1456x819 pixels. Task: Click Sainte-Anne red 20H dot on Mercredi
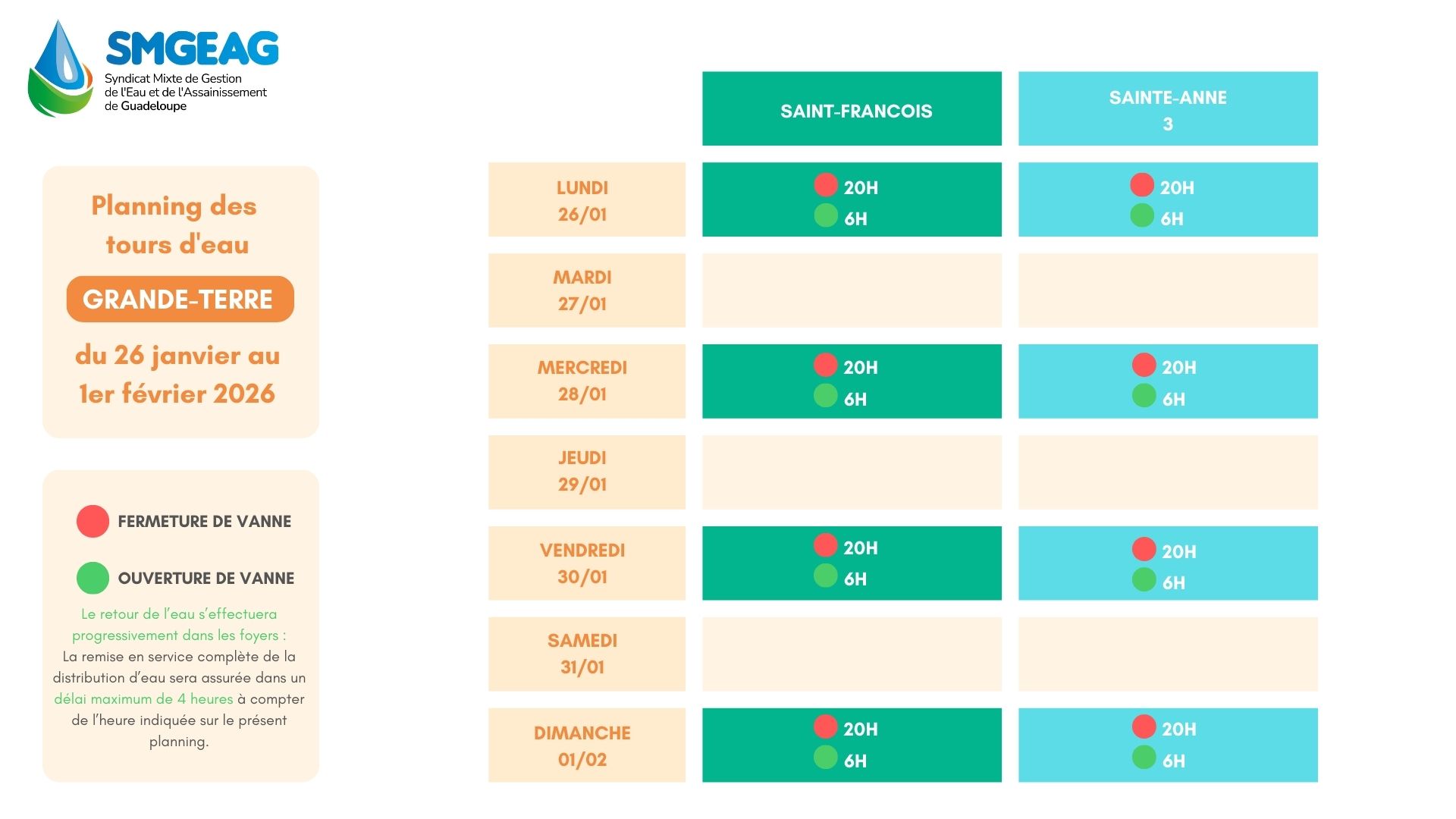(x=1144, y=365)
